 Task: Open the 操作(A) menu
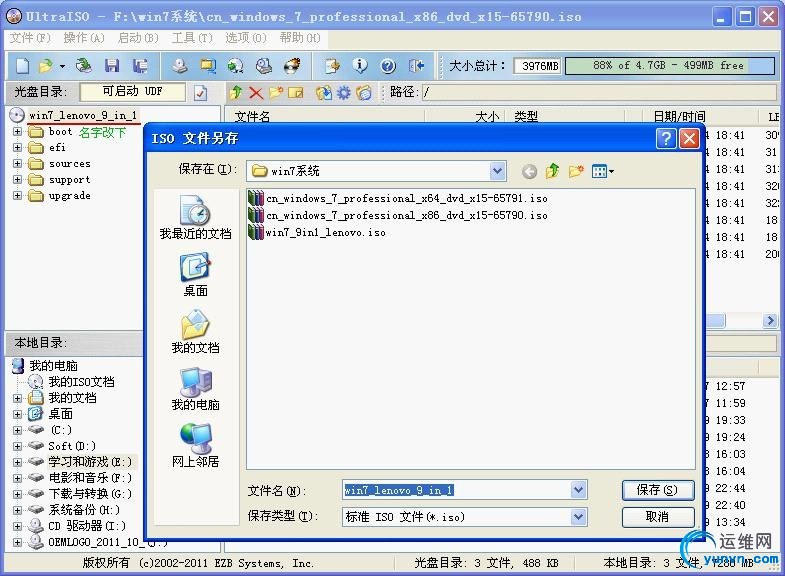pyautogui.click(x=84, y=38)
